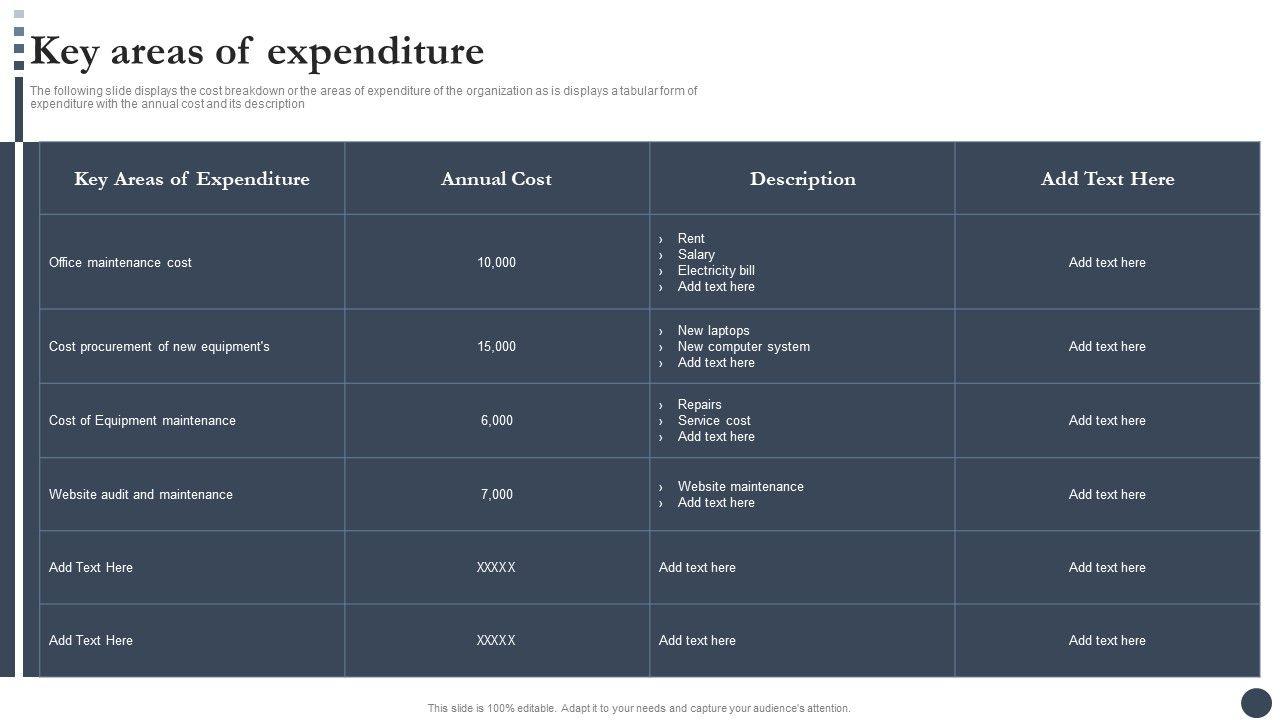Select the 'Service cost' bullet item
The width and height of the screenshot is (1280, 720).
click(x=714, y=421)
